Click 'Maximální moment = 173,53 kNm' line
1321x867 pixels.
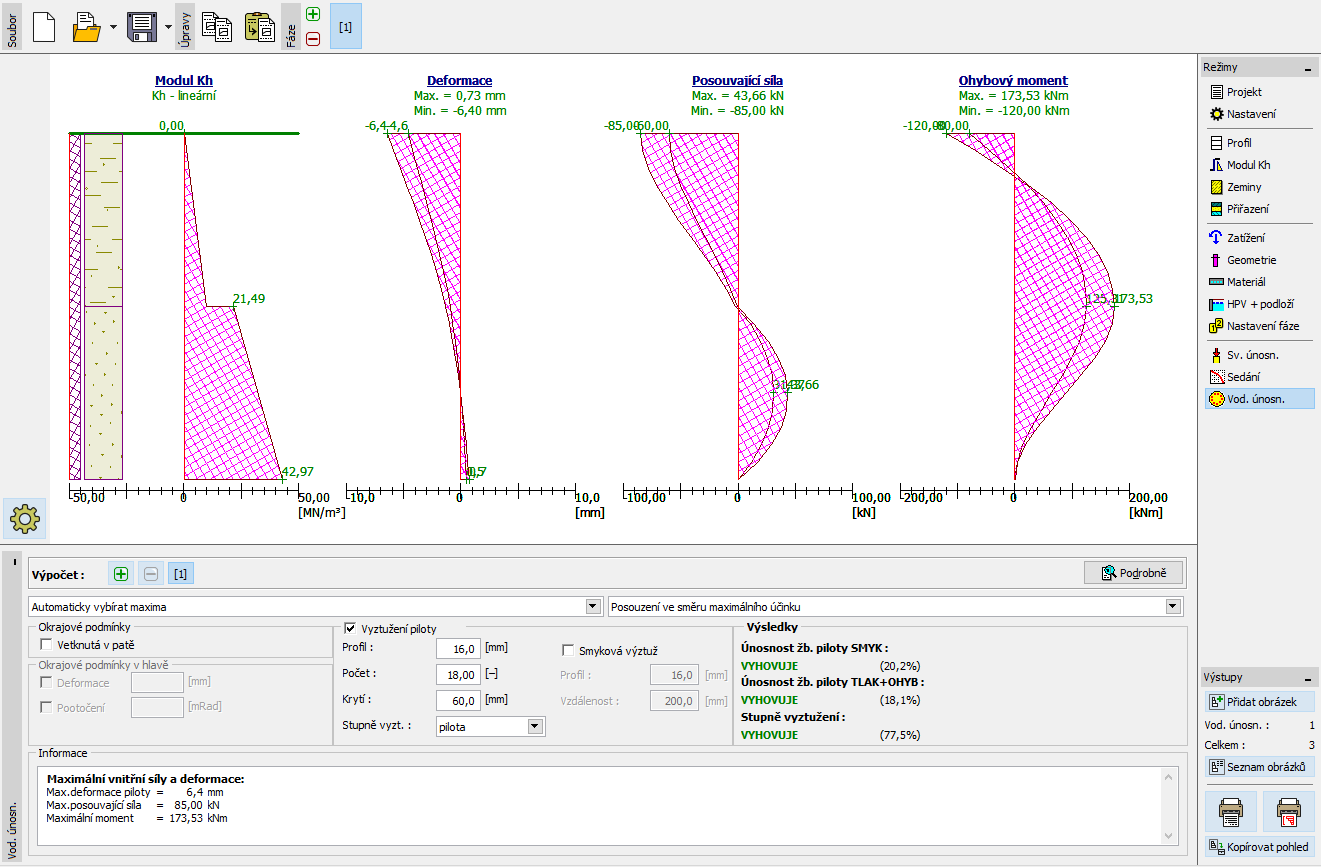tap(137, 818)
